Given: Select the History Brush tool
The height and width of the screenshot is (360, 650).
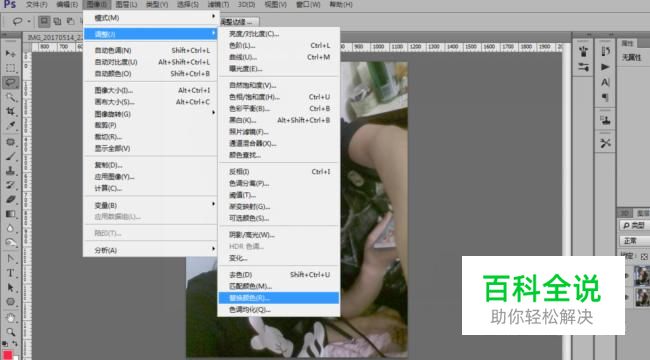Looking at the screenshot, I should (10, 185).
